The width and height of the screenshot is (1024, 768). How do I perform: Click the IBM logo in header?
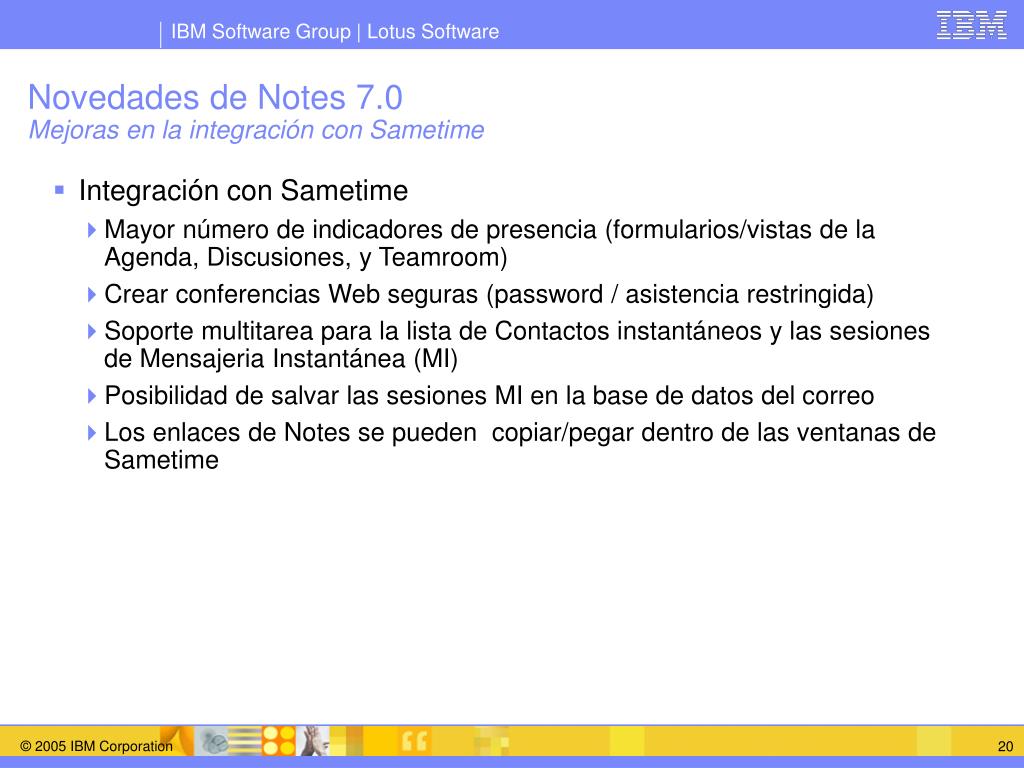(971, 25)
